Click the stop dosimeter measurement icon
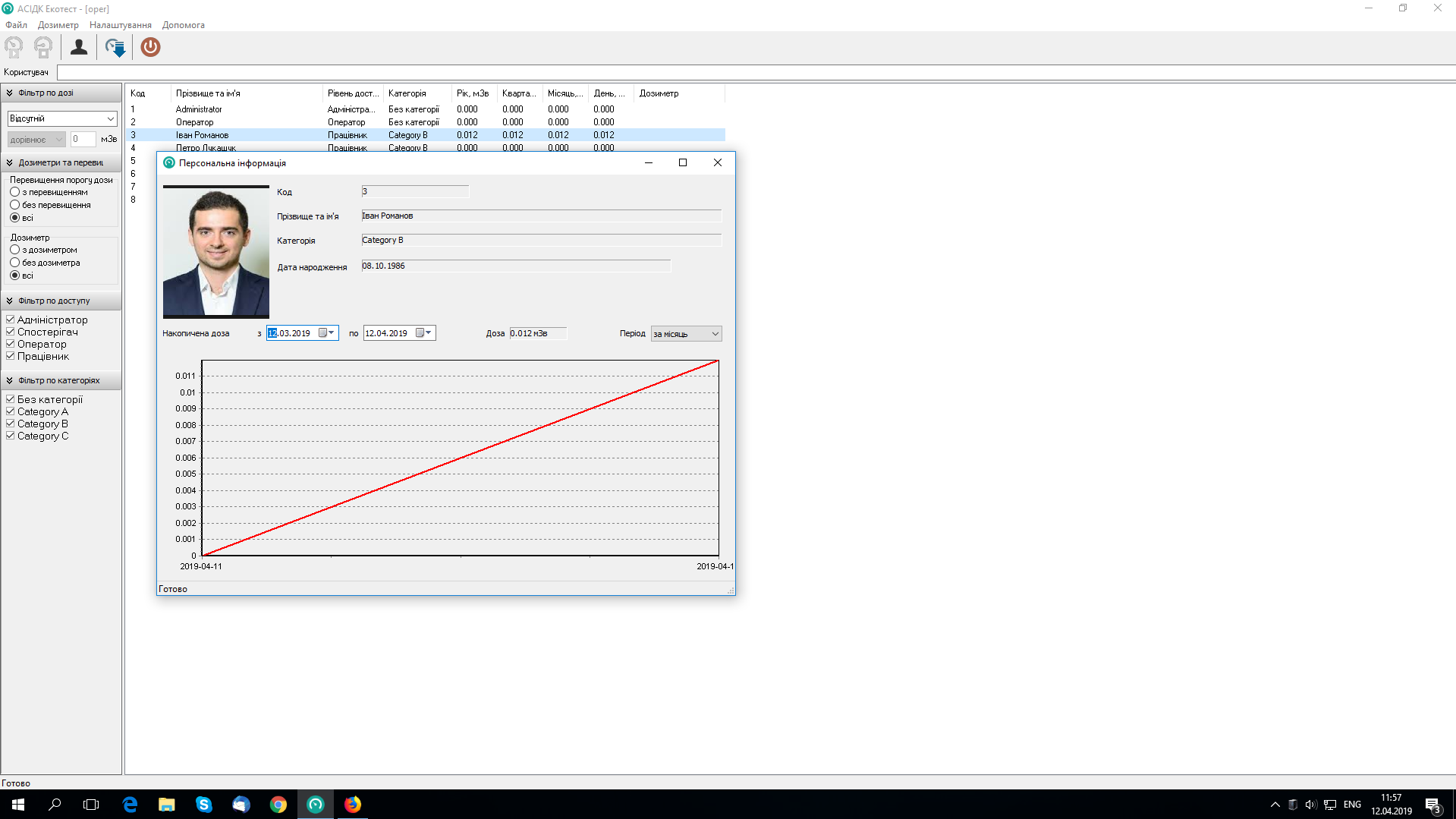 [x=43, y=47]
